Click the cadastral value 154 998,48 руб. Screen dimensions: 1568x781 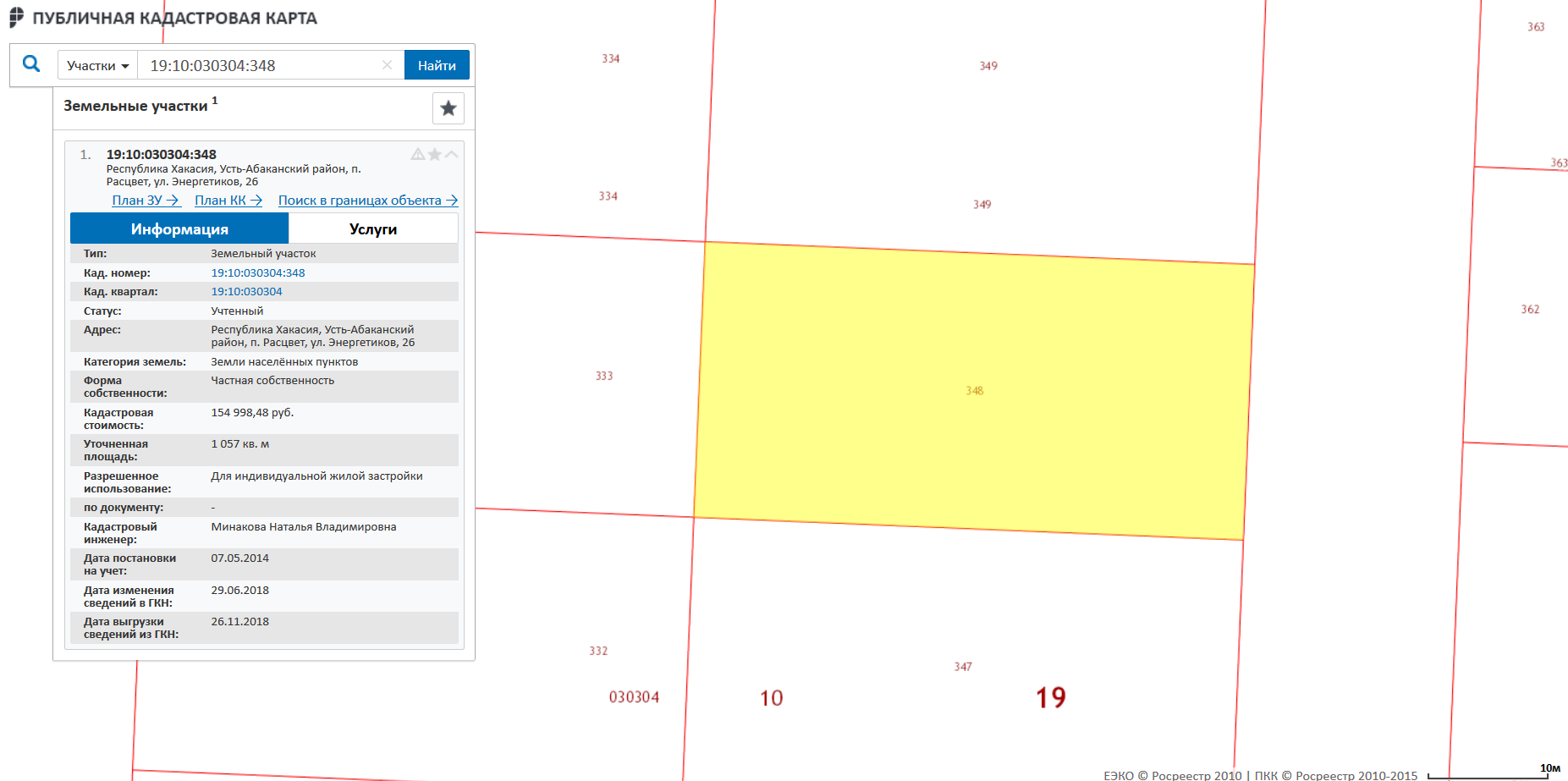click(252, 412)
